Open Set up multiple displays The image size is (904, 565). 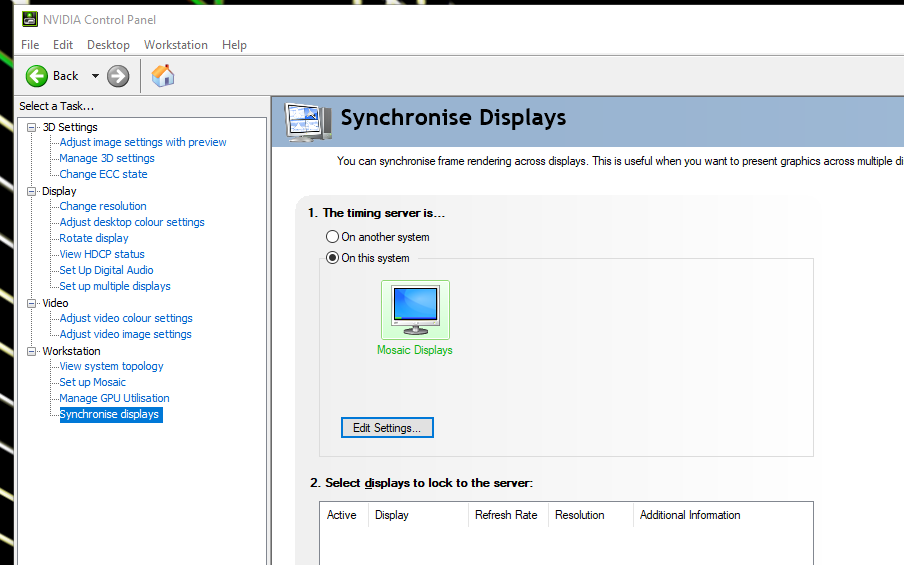pyautogui.click(x=115, y=286)
